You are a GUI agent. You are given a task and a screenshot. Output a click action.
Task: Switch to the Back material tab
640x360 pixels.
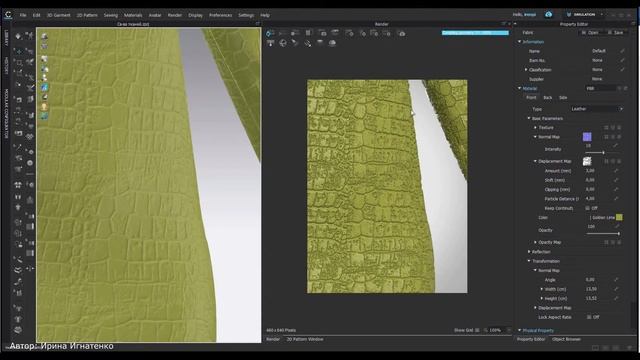pos(548,98)
